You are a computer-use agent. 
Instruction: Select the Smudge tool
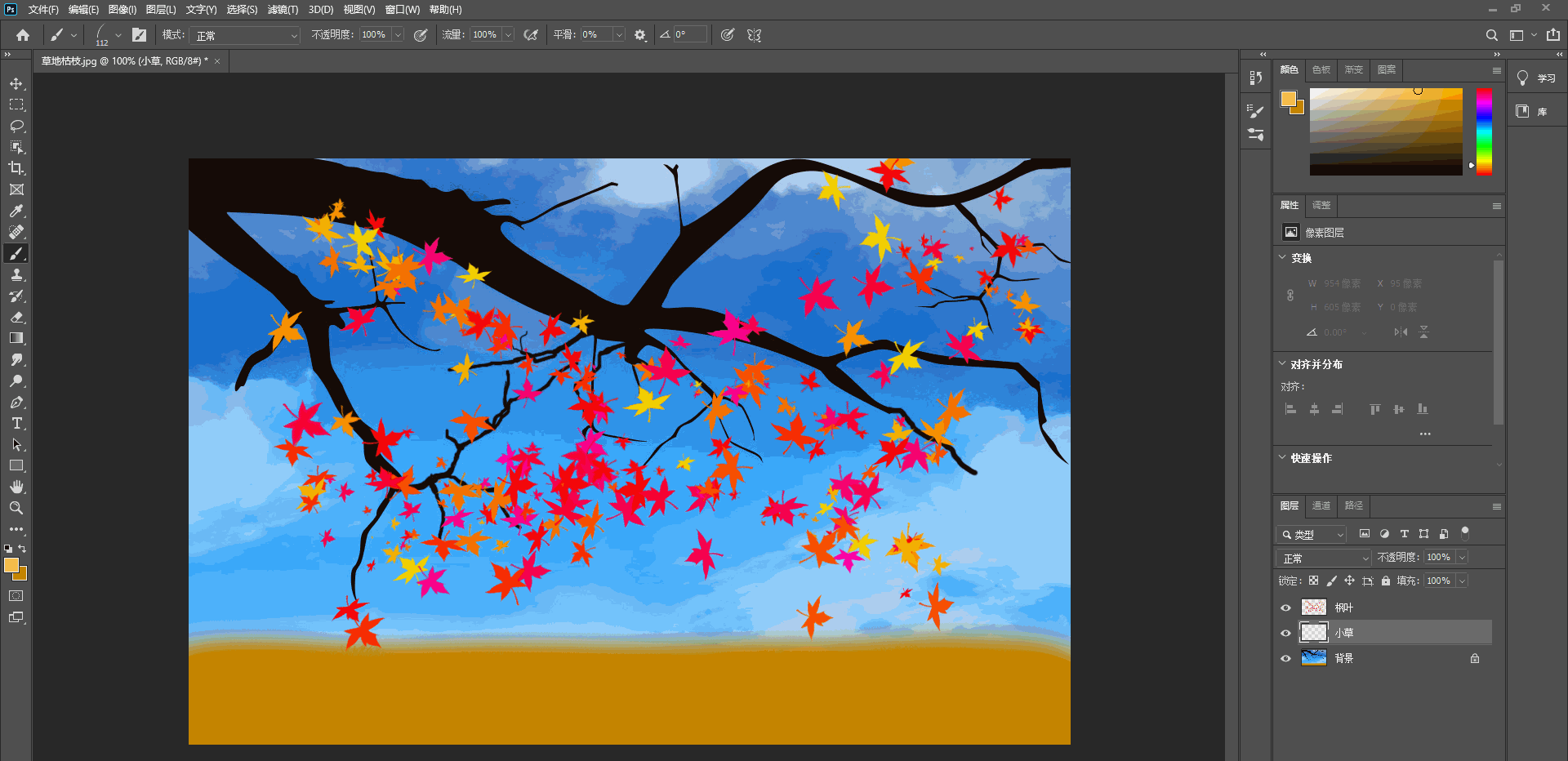click(16, 359)
